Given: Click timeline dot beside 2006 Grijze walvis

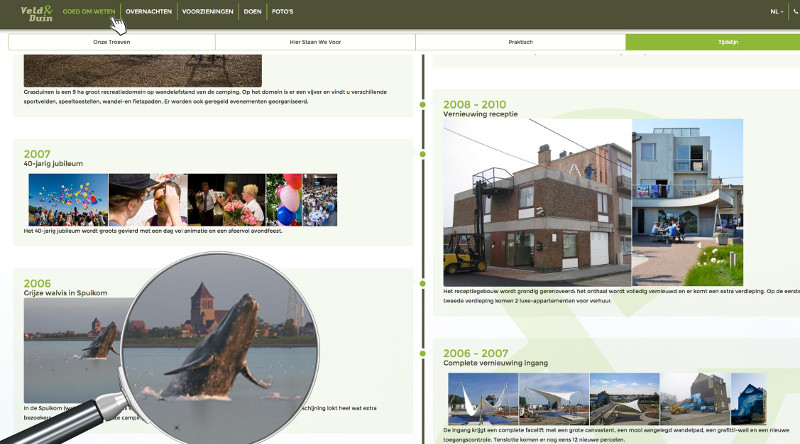Looking at the screenshot, I should 422,284.
